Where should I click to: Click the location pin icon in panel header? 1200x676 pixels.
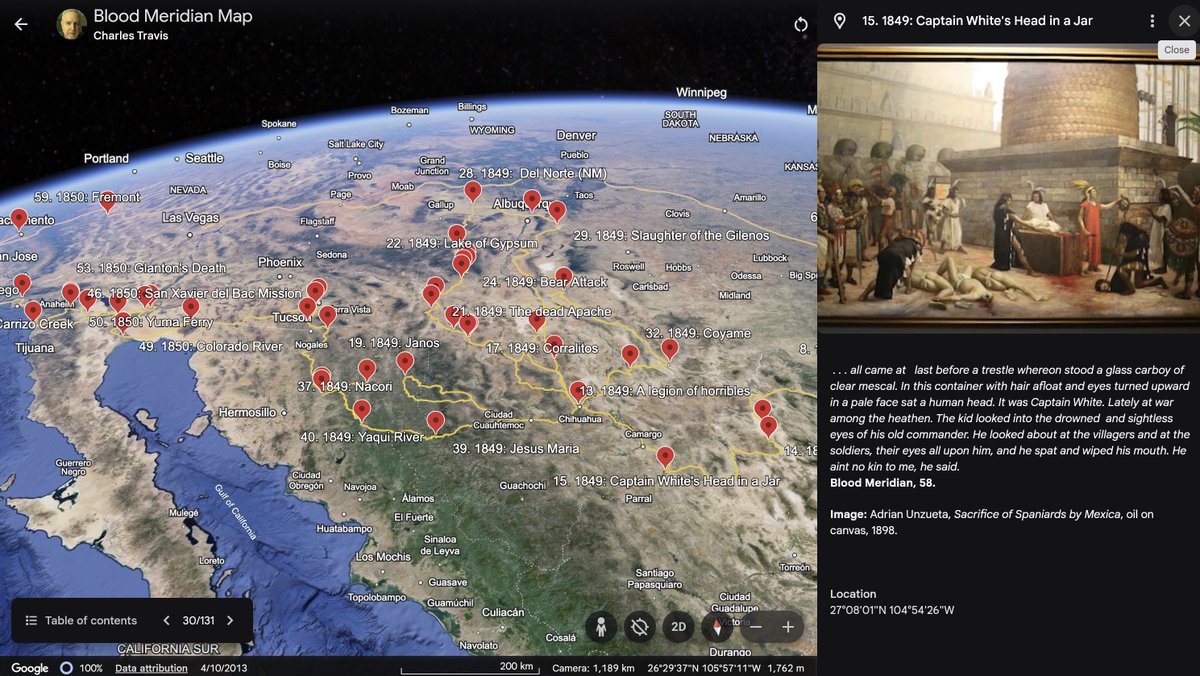840,21
